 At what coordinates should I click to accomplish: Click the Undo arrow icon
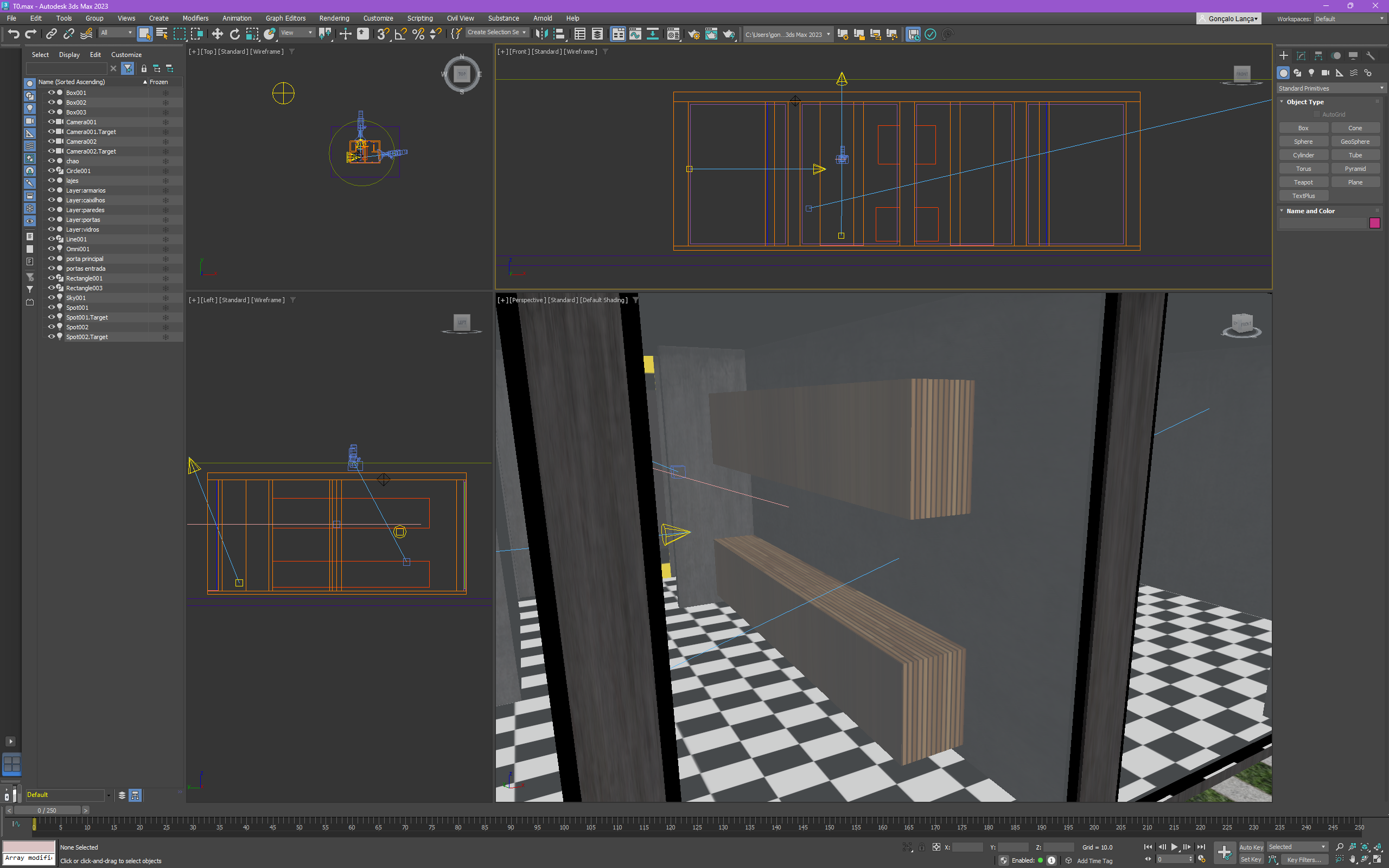pyautogui.click(x=13, y=34)
